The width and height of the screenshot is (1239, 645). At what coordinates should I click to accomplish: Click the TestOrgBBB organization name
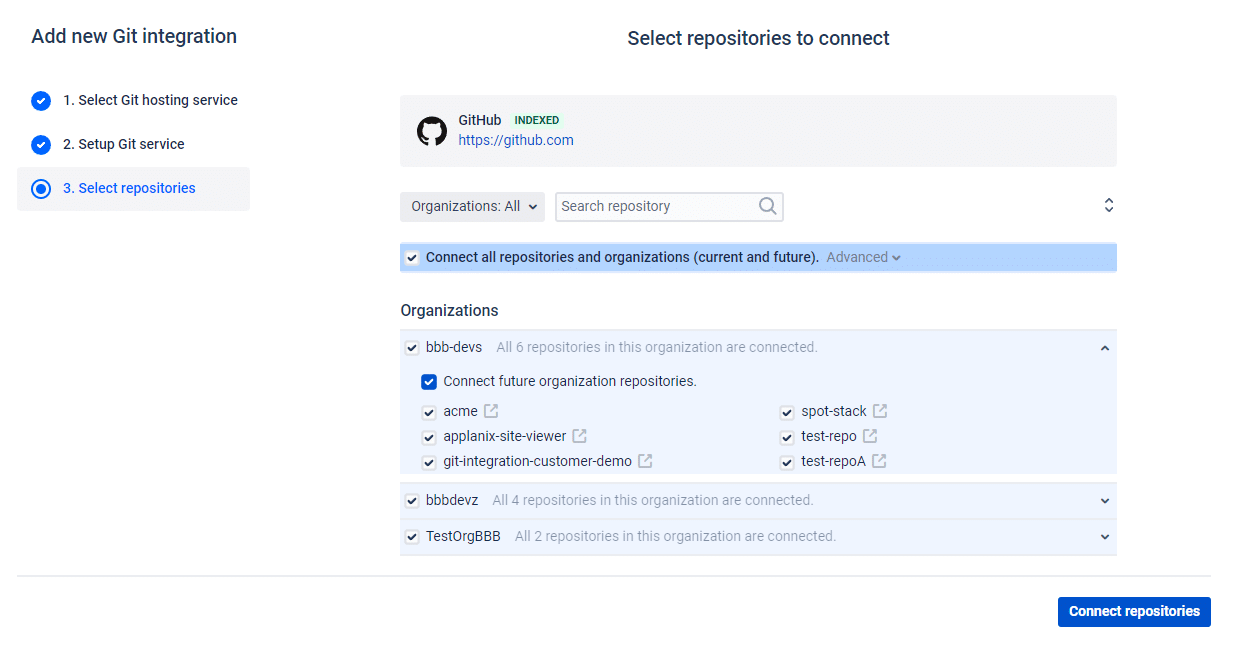463,536
